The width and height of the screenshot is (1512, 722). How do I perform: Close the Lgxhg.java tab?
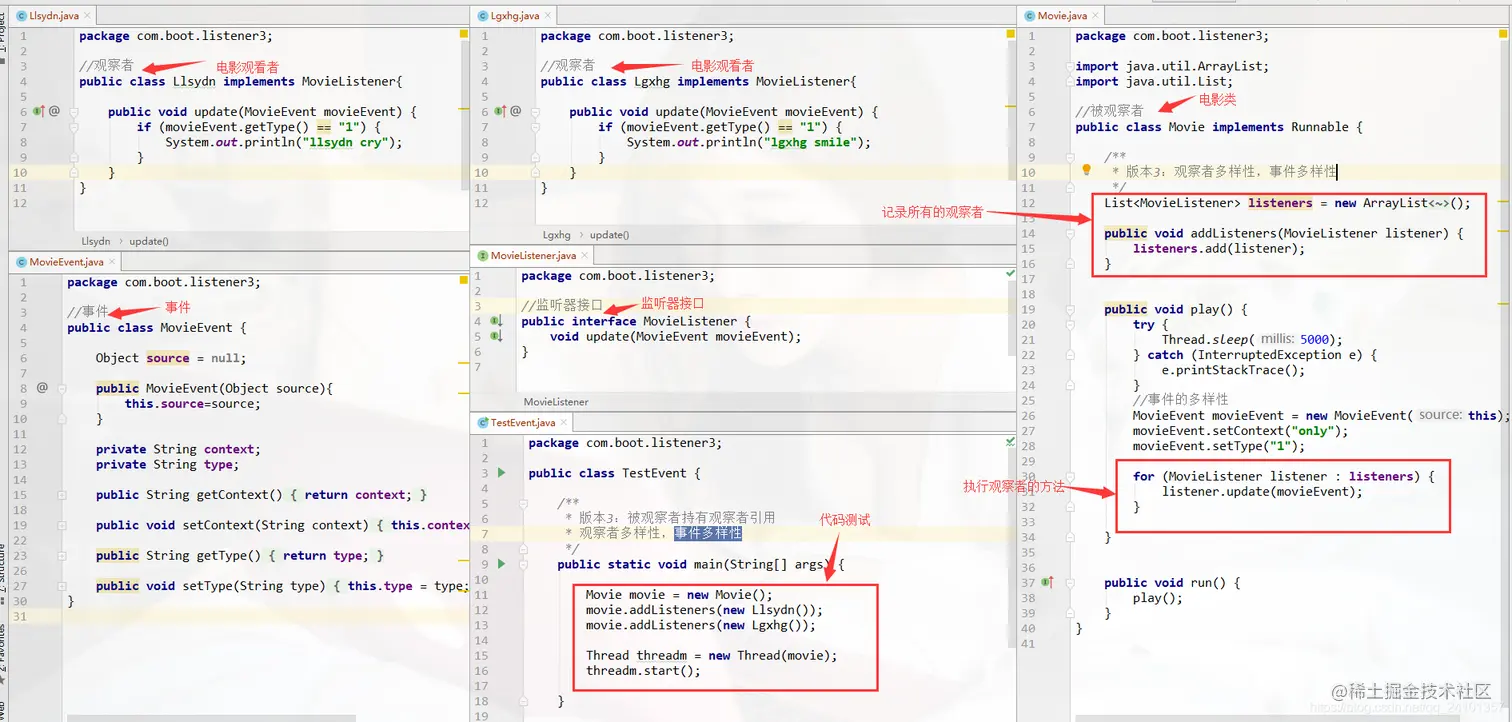pos(547,16)
